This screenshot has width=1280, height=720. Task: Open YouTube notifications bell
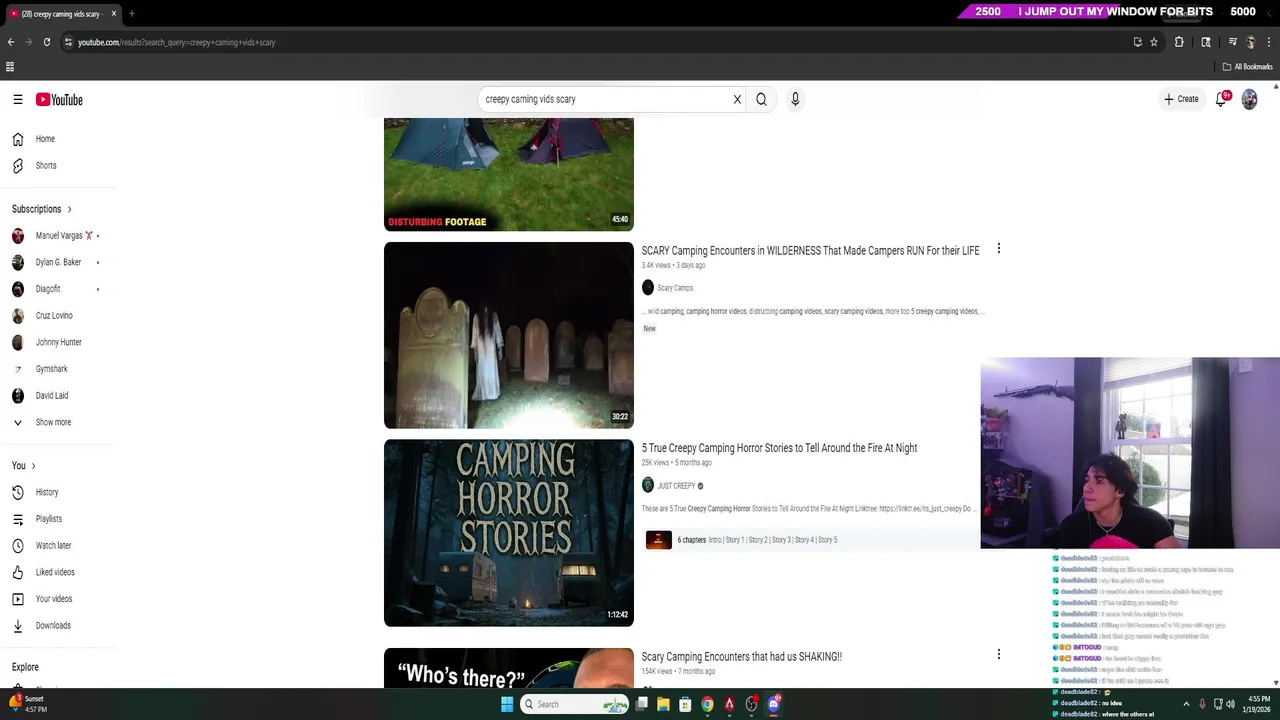click(x=1221, y=99)
